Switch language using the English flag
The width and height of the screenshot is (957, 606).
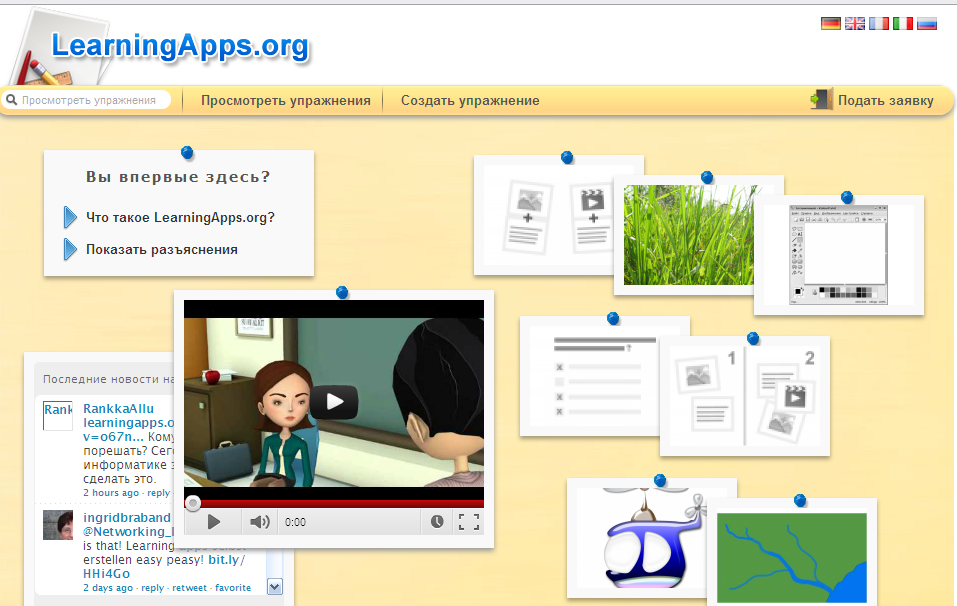click(x=854, y=22)
